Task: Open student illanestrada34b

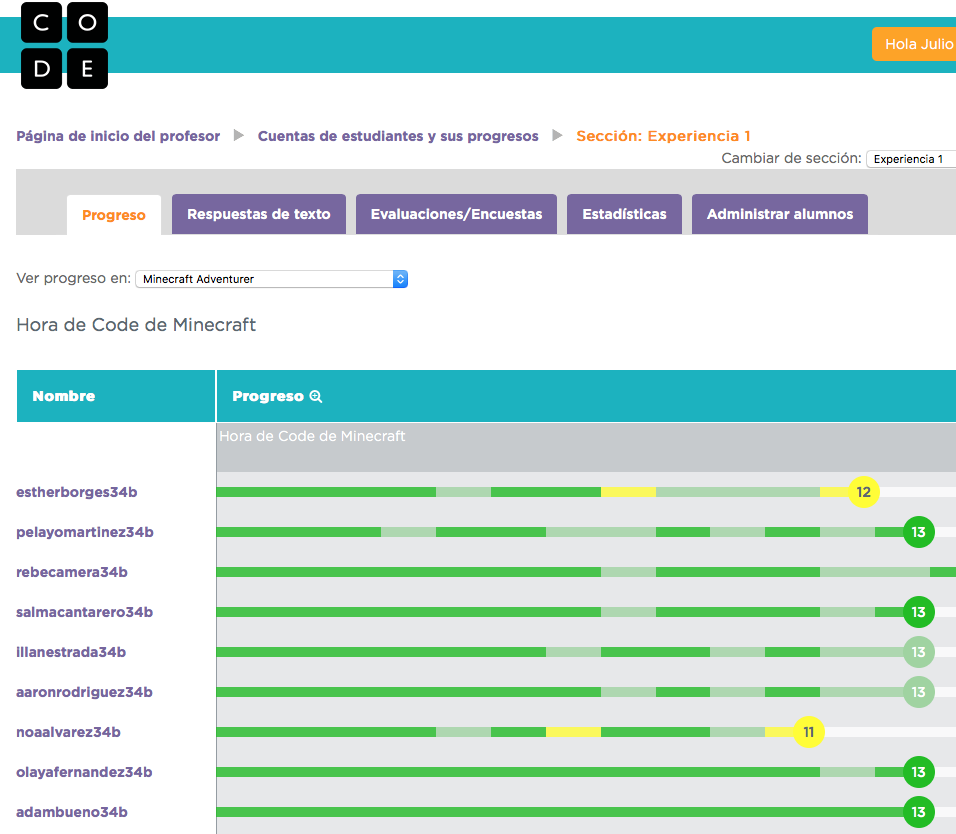Action: pos(71,652)
